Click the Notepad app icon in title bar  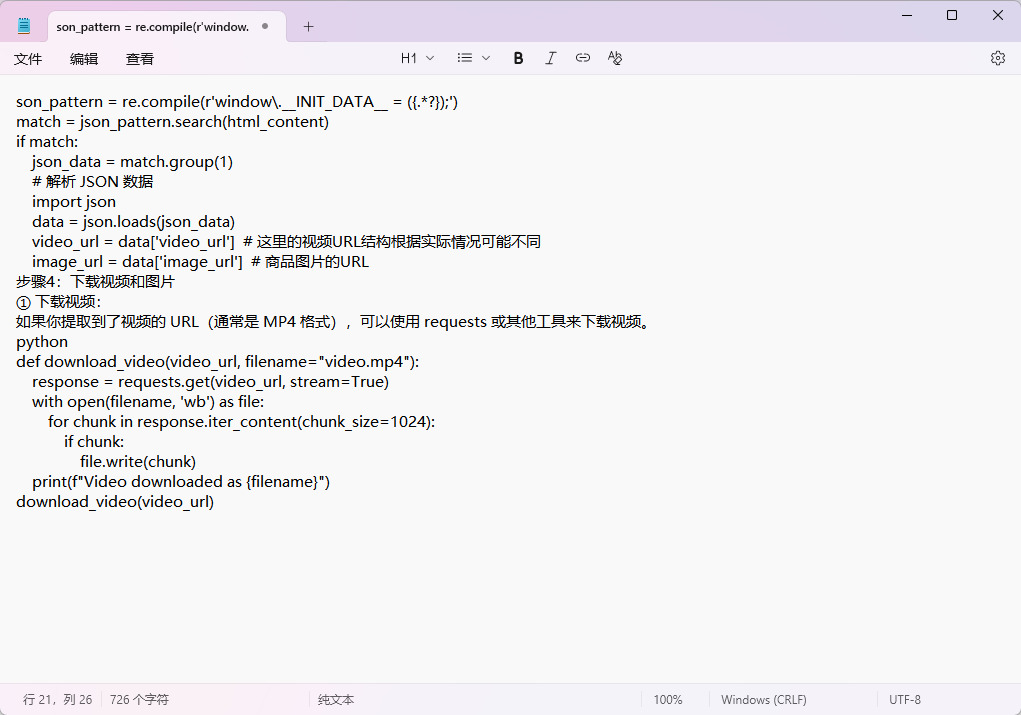[x=24, y=27]
